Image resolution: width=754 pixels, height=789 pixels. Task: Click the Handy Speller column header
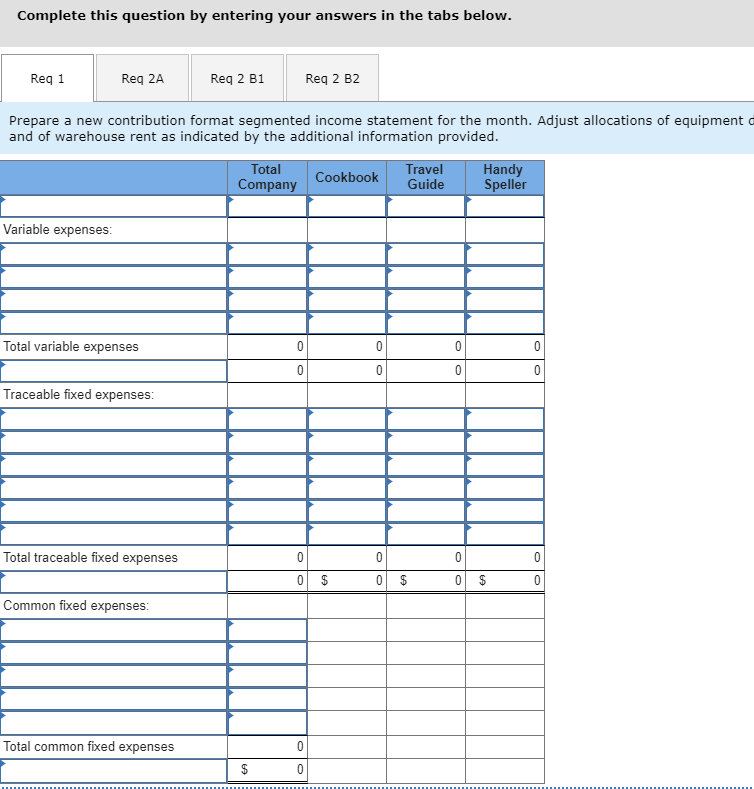click(505, 177)
